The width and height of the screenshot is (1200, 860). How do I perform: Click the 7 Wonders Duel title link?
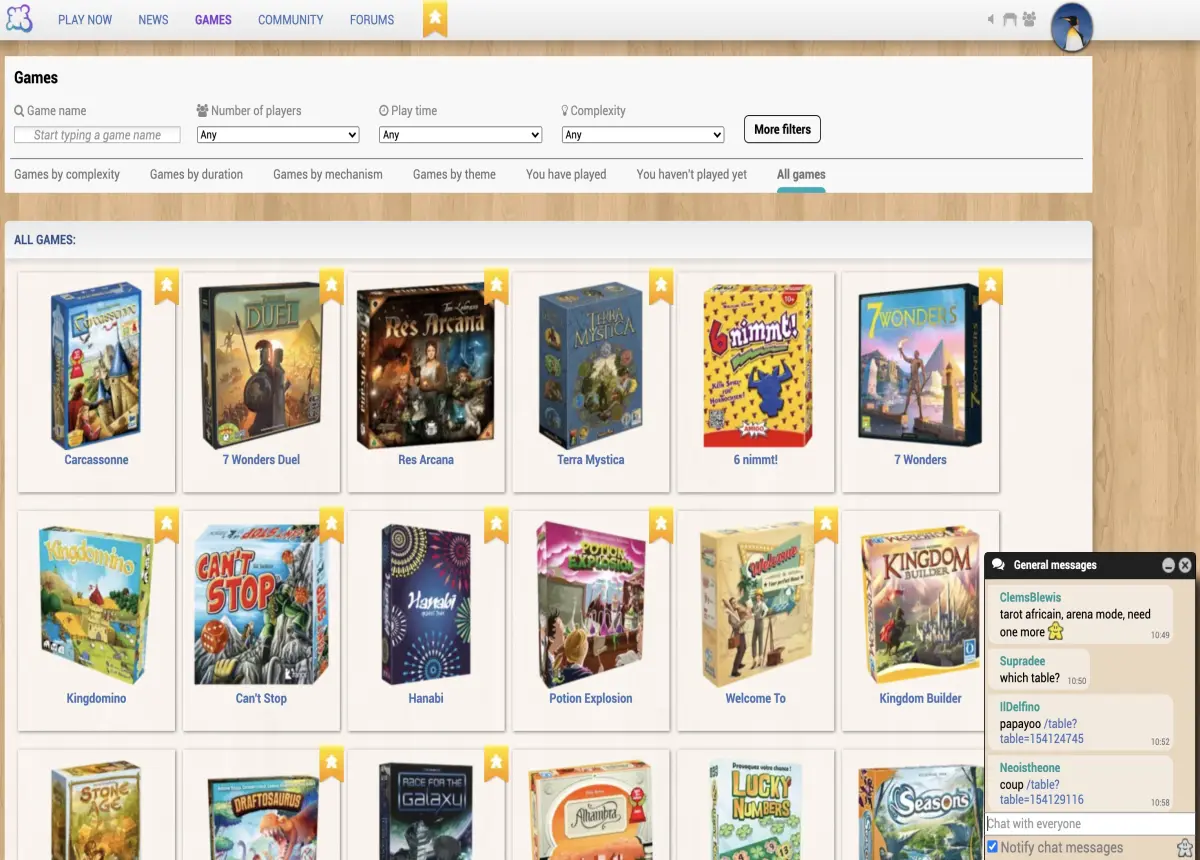(x=261, y=460)
